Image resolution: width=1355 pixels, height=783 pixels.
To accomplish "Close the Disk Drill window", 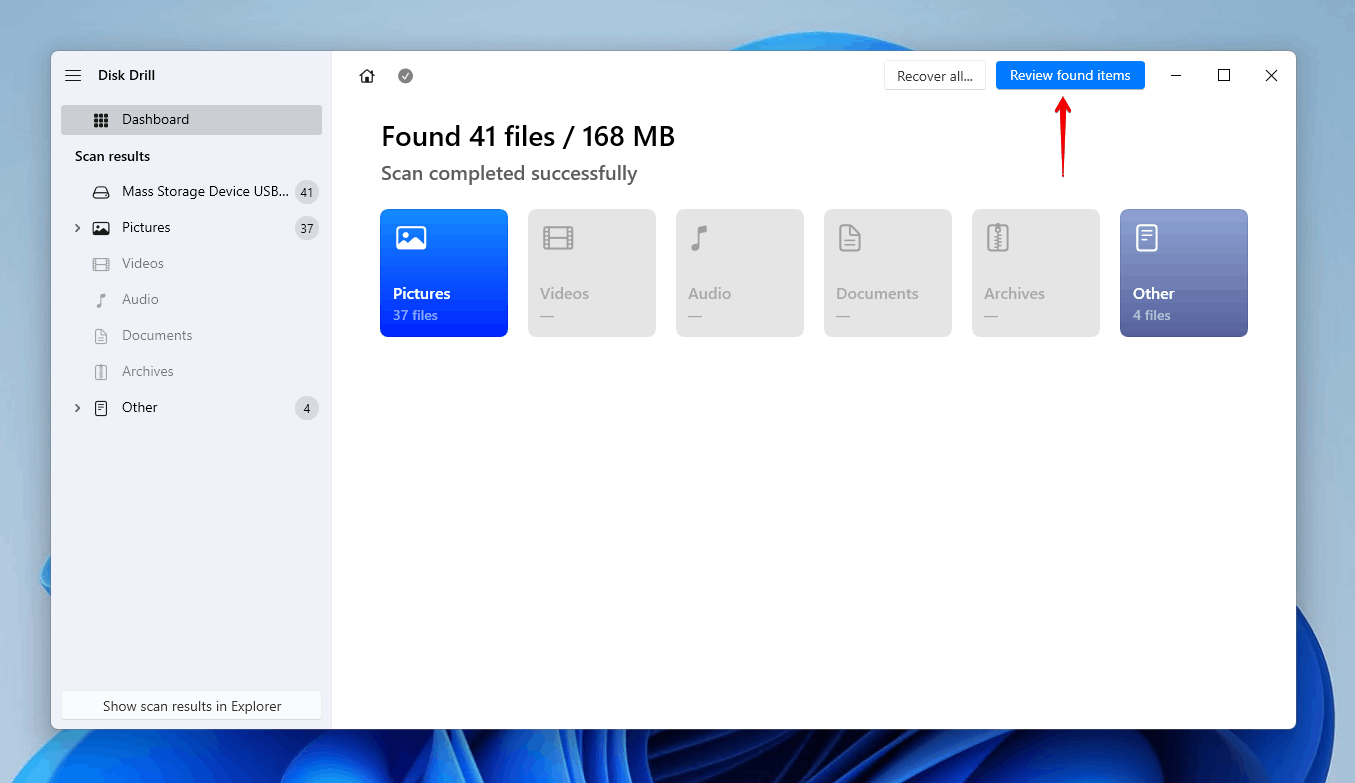I will [1271, 76].
